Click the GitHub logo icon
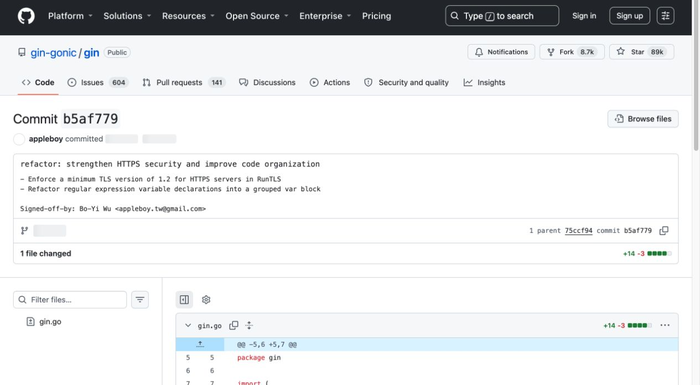 pyautogui.click(x=26, y=16)
